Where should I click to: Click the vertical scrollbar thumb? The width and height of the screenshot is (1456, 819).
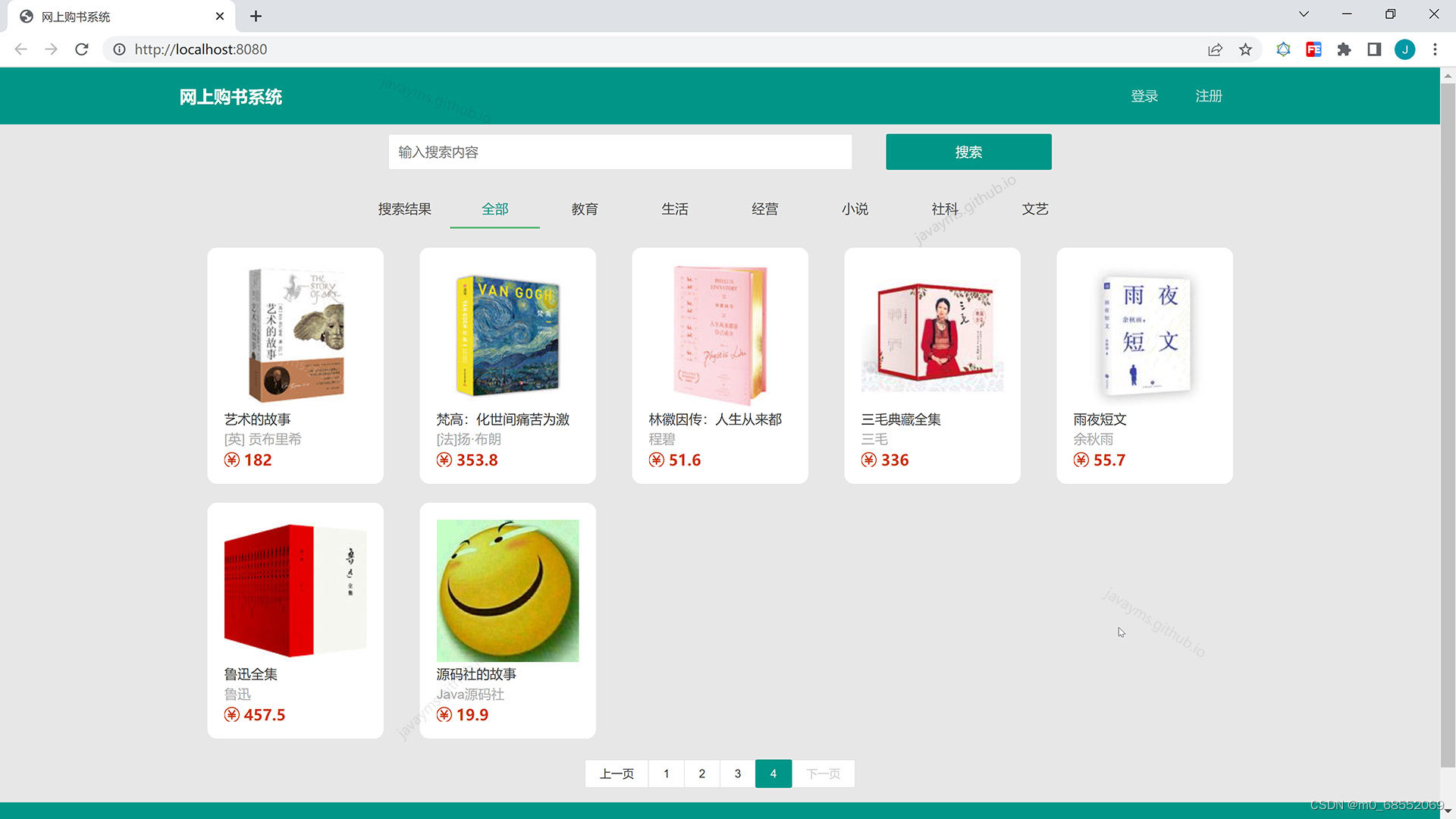click(1448, 425)
